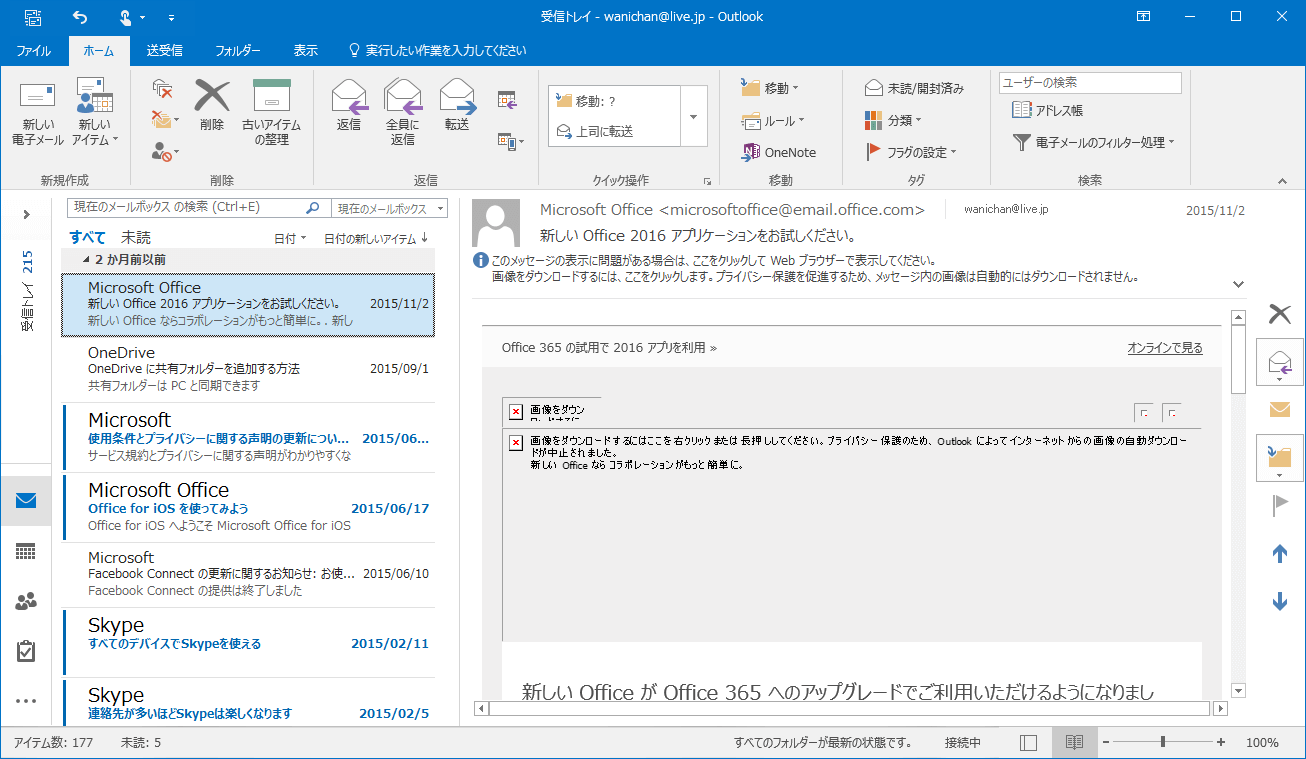1306x759 pixels.
Task: Expand the quick steps gallery
Action: (694, 116)
